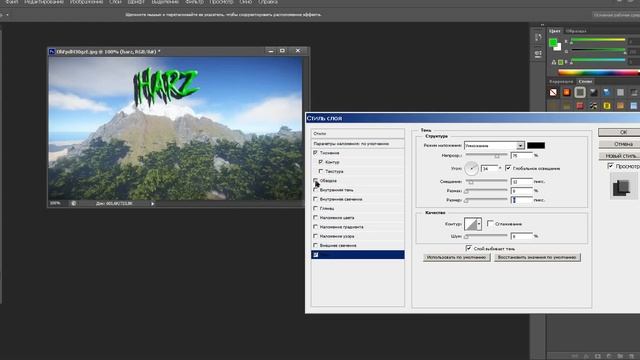
Task: Click the white background color swatch in Color panel
Action: click(x=558, y=47)
